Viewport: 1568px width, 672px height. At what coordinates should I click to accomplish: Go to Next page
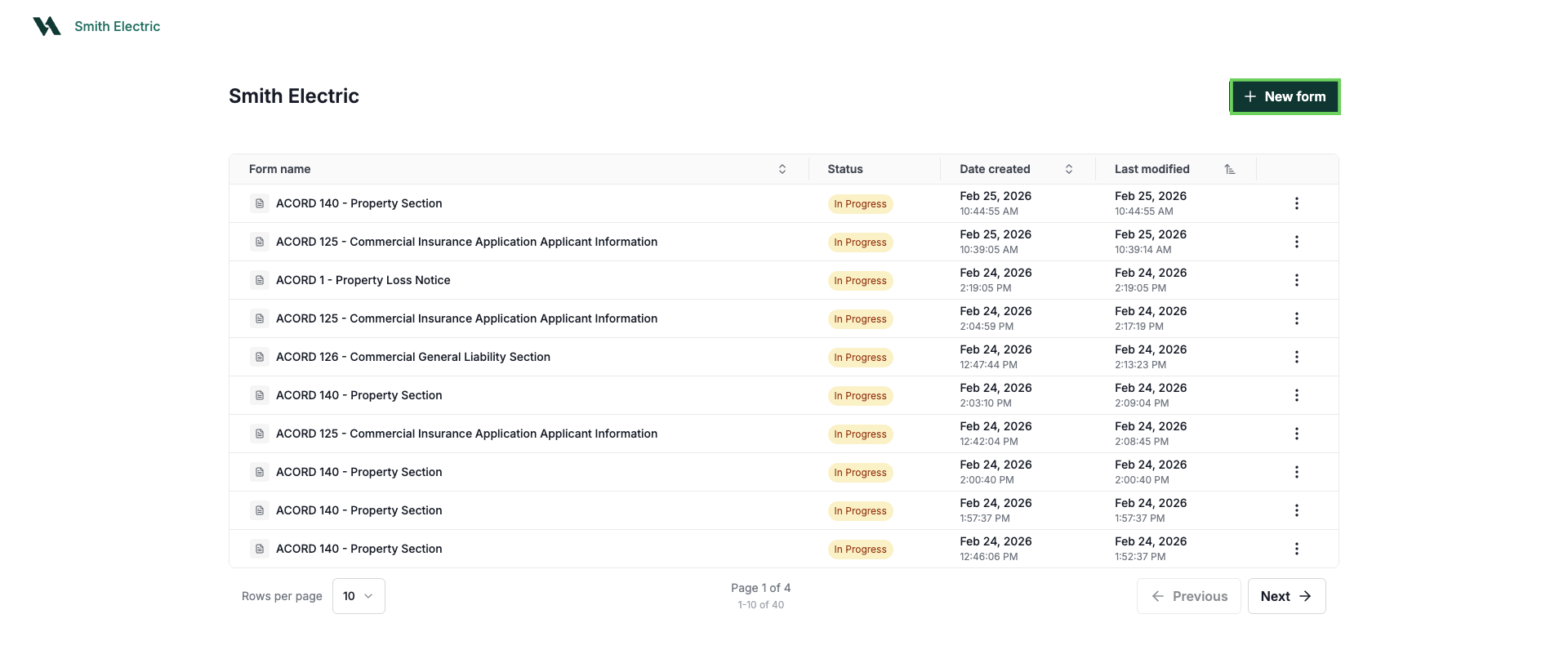coord(1286,596)
